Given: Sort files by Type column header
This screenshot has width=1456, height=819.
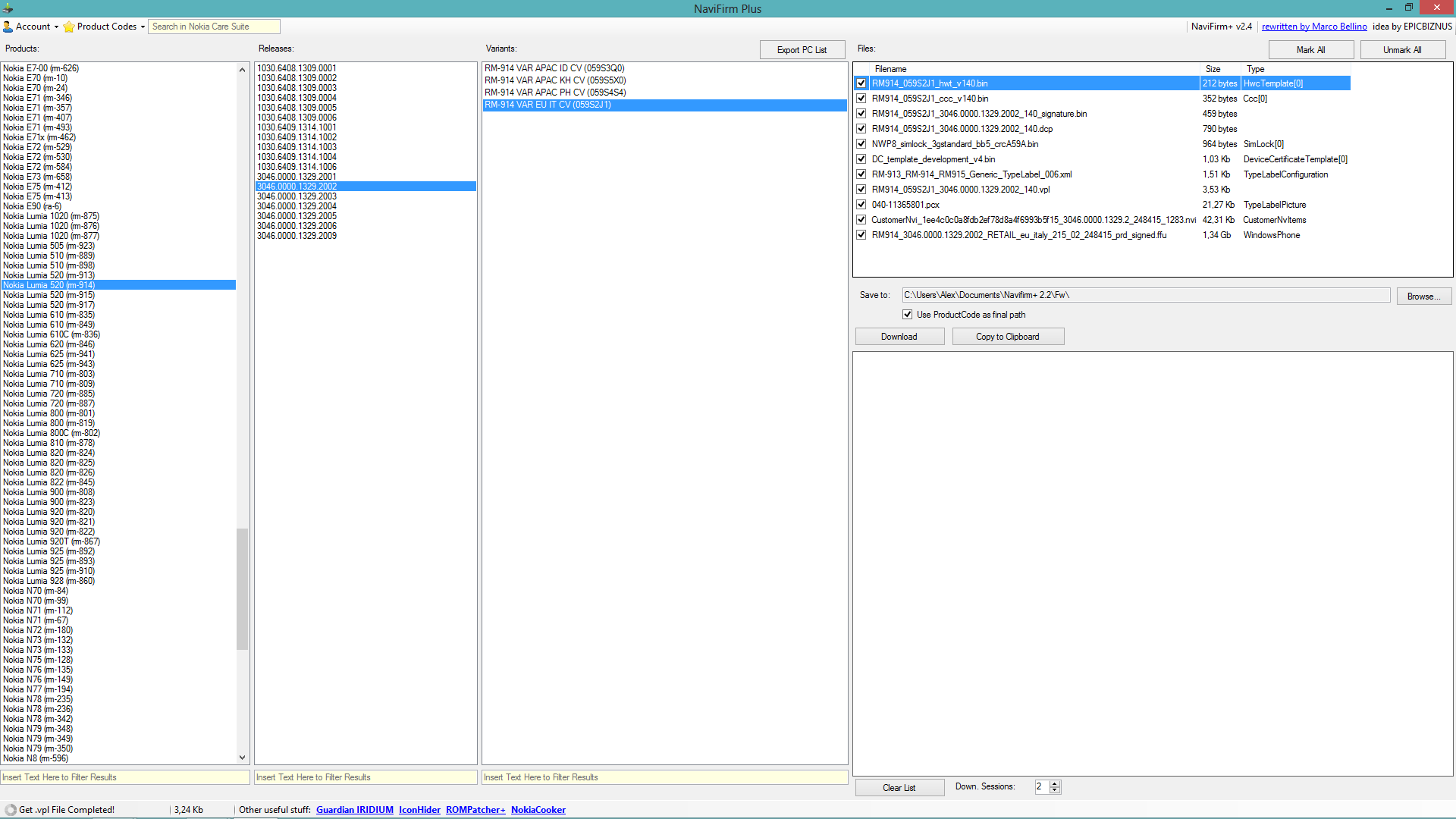Looking at the screenshot, I should 1295,69.
